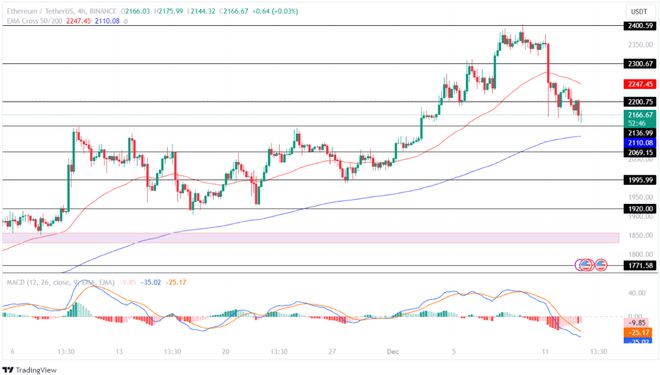Click the small circle icon after EMA values
This screenshot has width=660, height=375.
pyautogui.click(x=125, y=21)
